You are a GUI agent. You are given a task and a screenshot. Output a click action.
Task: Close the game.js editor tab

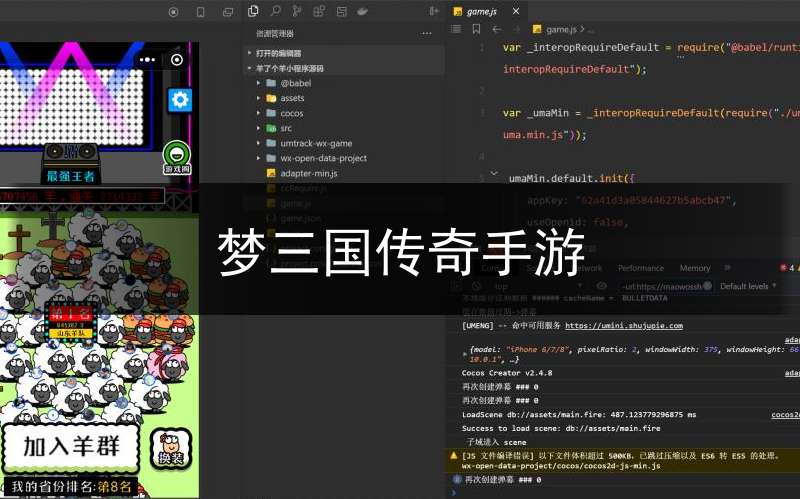pyautogui.click(x=516, y=11)
